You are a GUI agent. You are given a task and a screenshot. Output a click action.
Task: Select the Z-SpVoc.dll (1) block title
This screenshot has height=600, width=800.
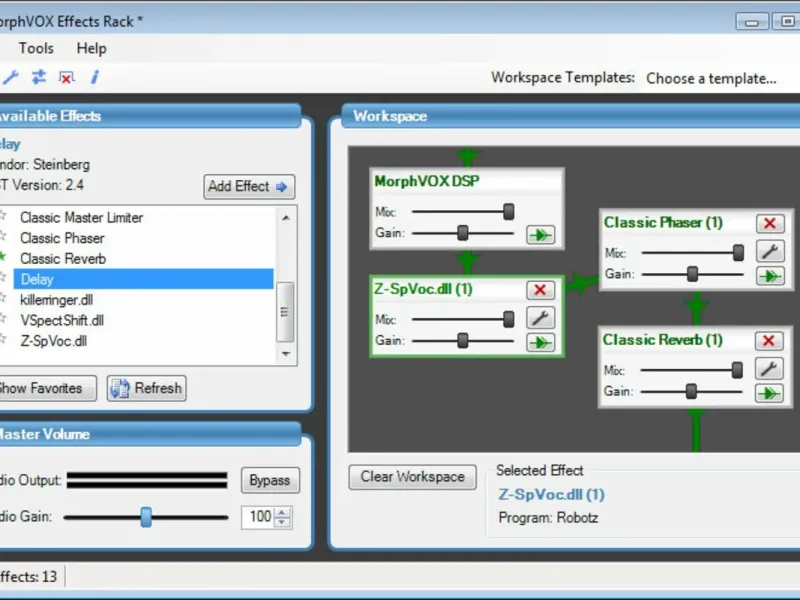(423, 289)
